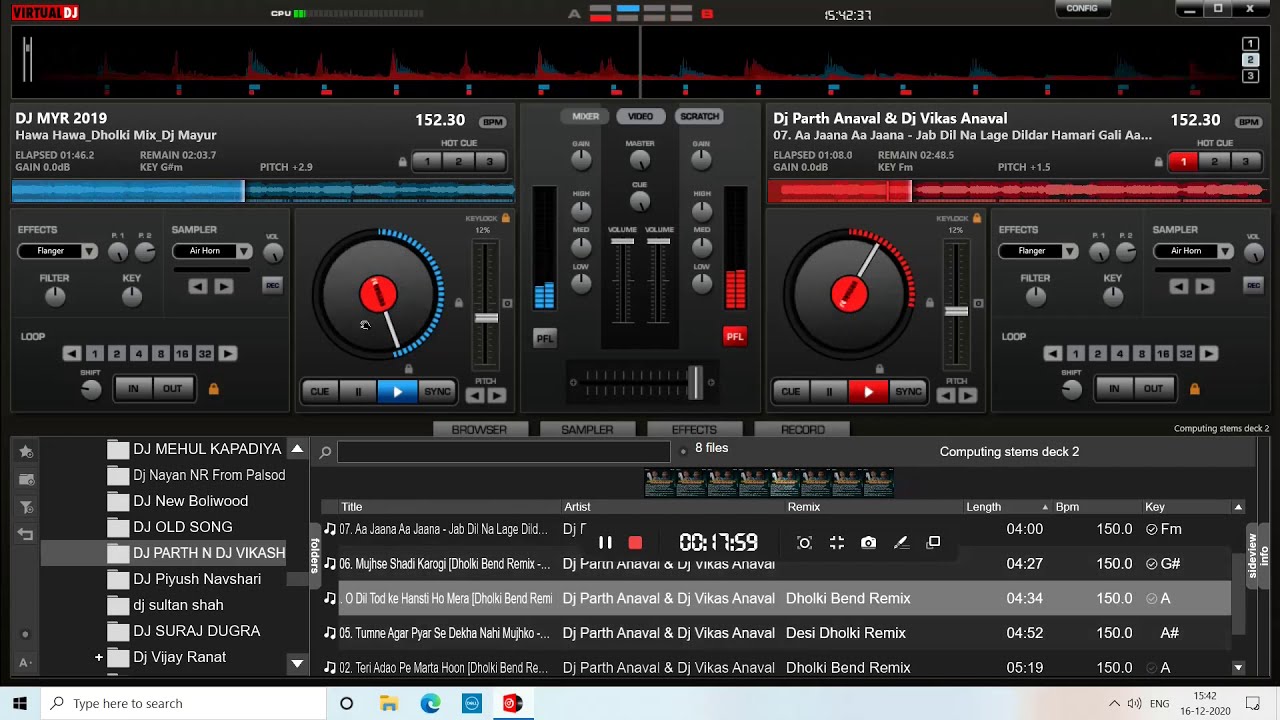Screen dimensions: 1280x720
Task: Switch to the VIDEO panel tab
Action: pos(640,116)
